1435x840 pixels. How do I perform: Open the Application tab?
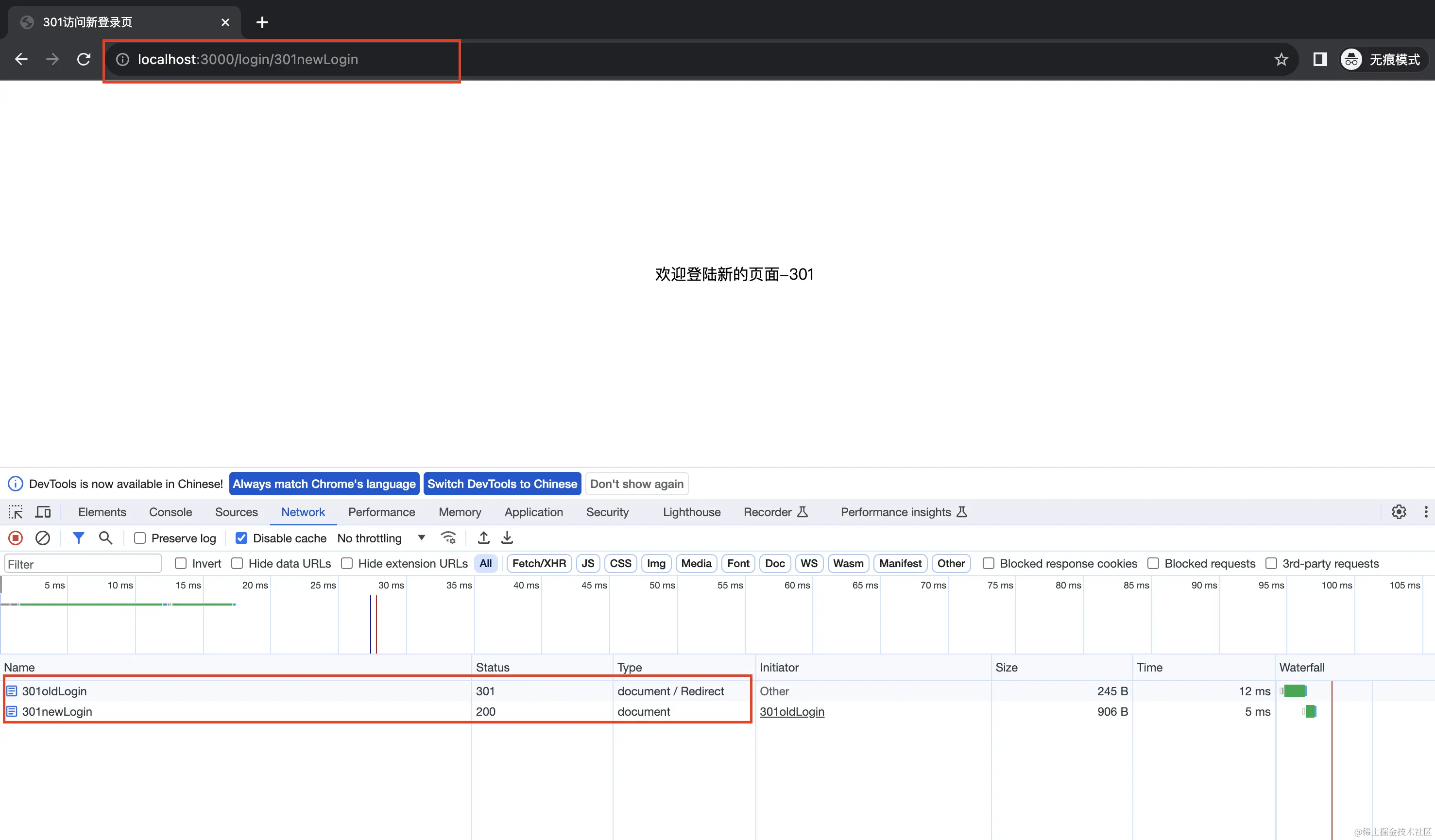point(533,512)
